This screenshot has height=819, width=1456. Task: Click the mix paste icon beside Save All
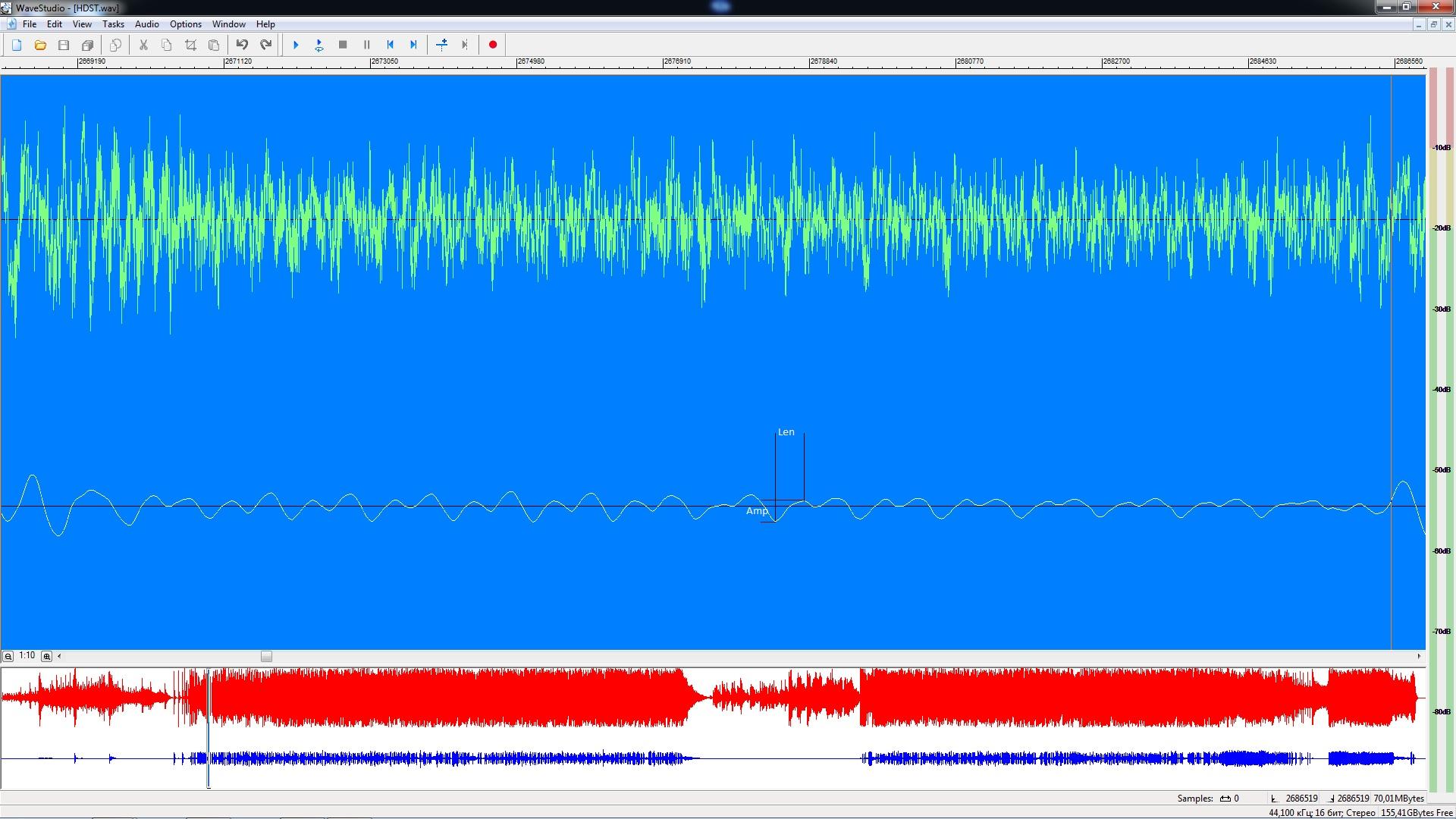click(115, 45)
